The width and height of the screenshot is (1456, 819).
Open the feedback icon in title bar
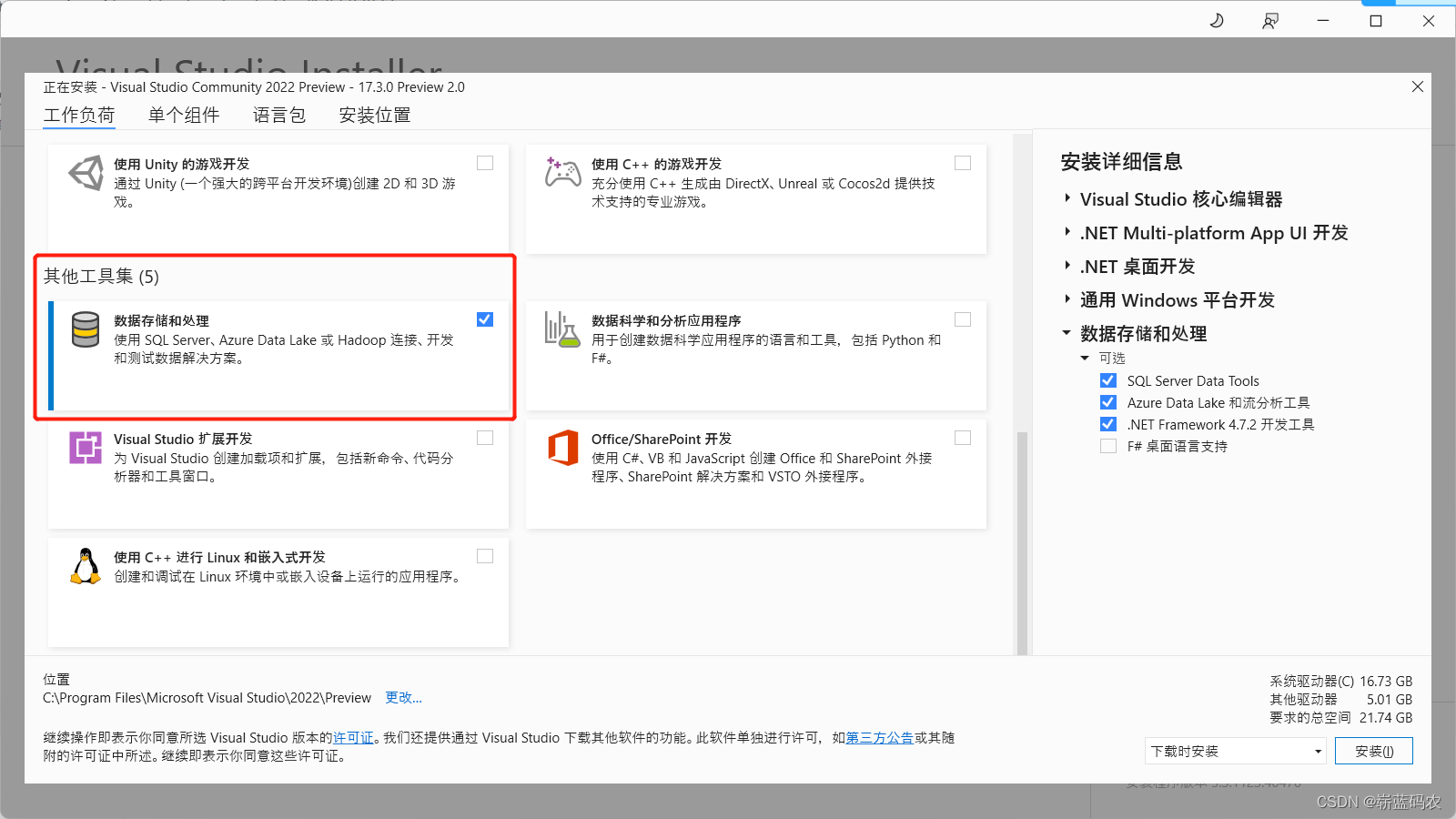1270,20
